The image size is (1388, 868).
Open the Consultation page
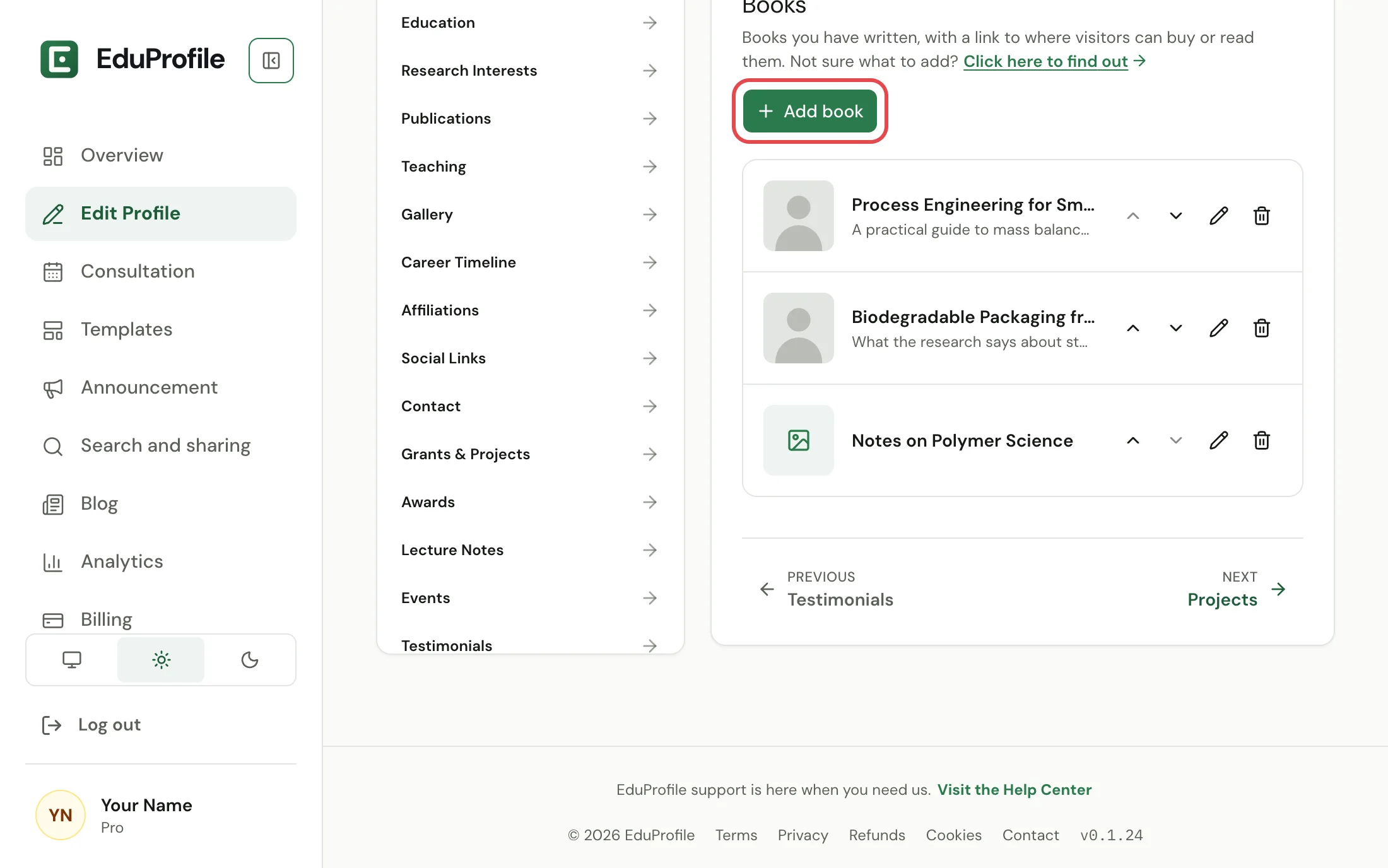pos(161,271)
